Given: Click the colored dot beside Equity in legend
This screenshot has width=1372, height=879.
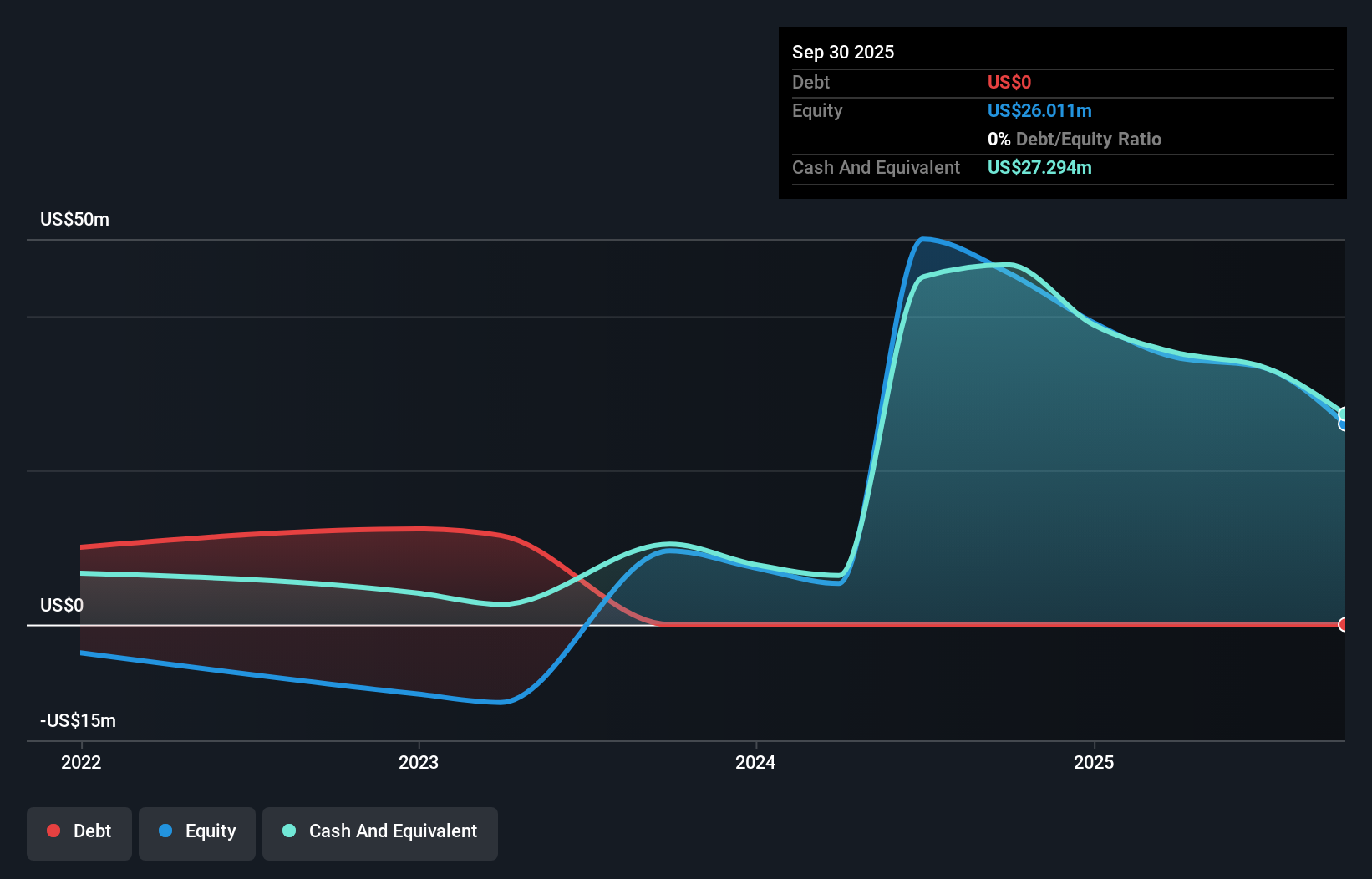Looking at the screenshot, I should 166,831.
